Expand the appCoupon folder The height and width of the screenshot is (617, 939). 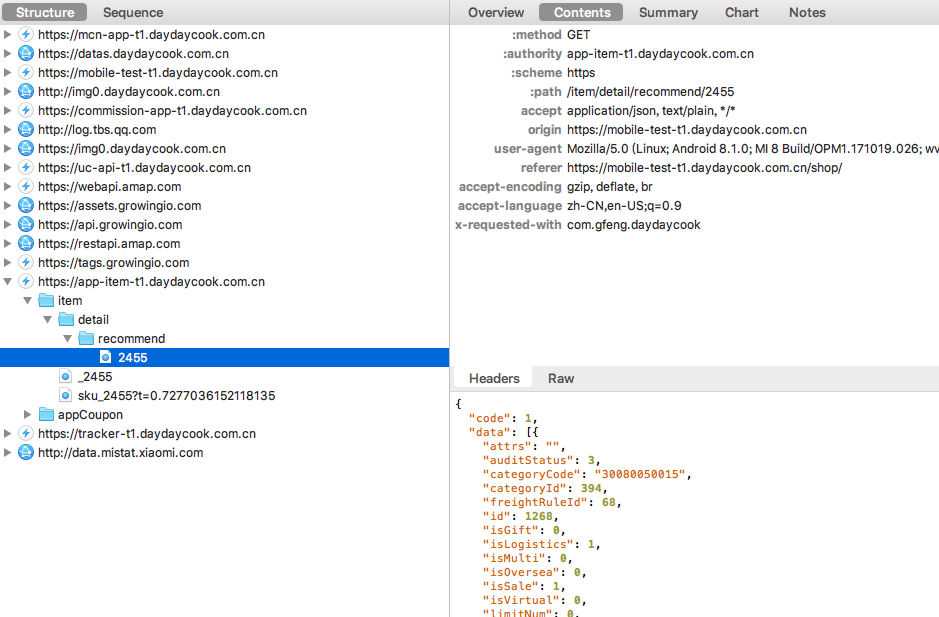[28, 415]
